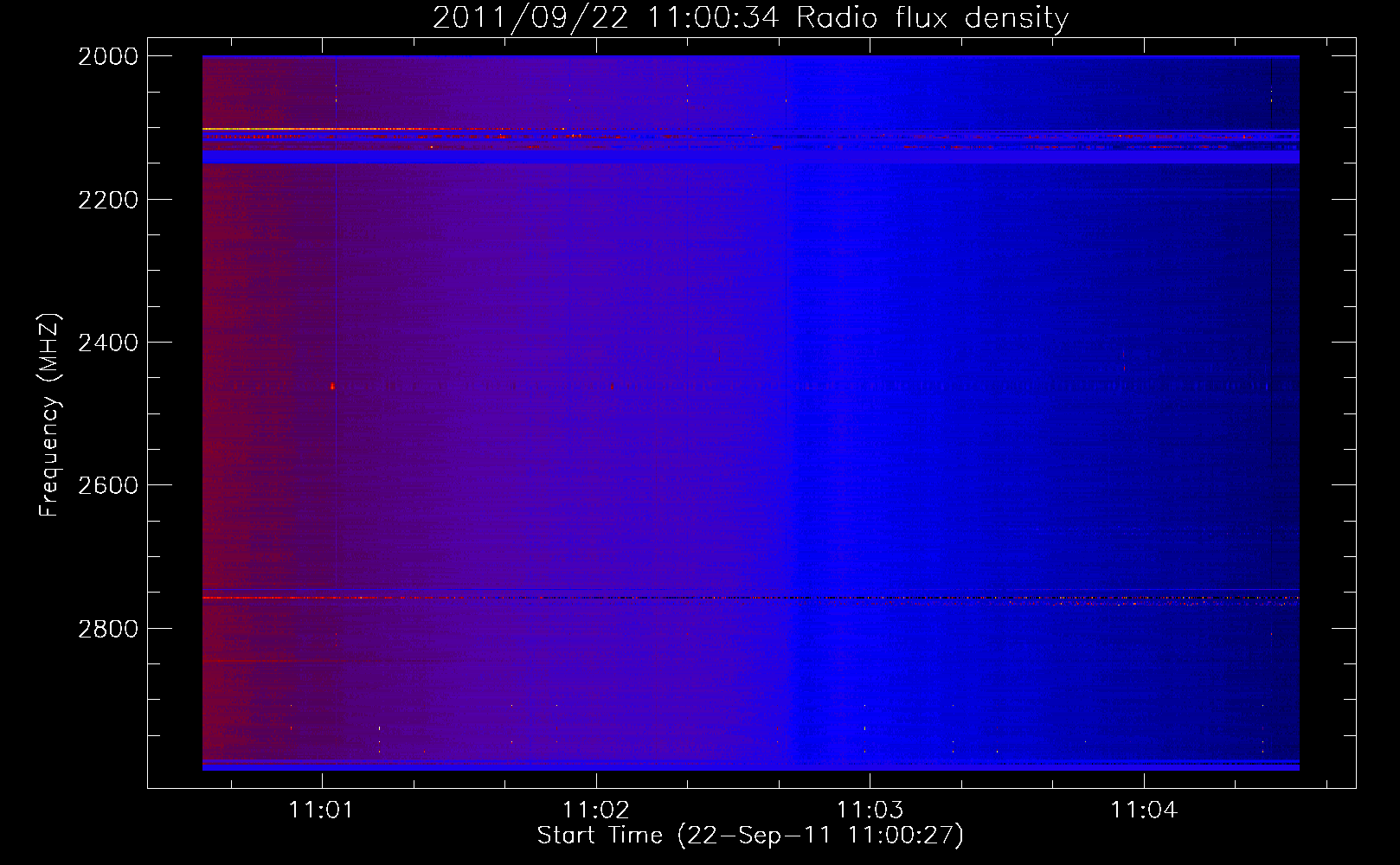
Task: Click the 11:03 time axis label
Action: click(x=870, y=811)
